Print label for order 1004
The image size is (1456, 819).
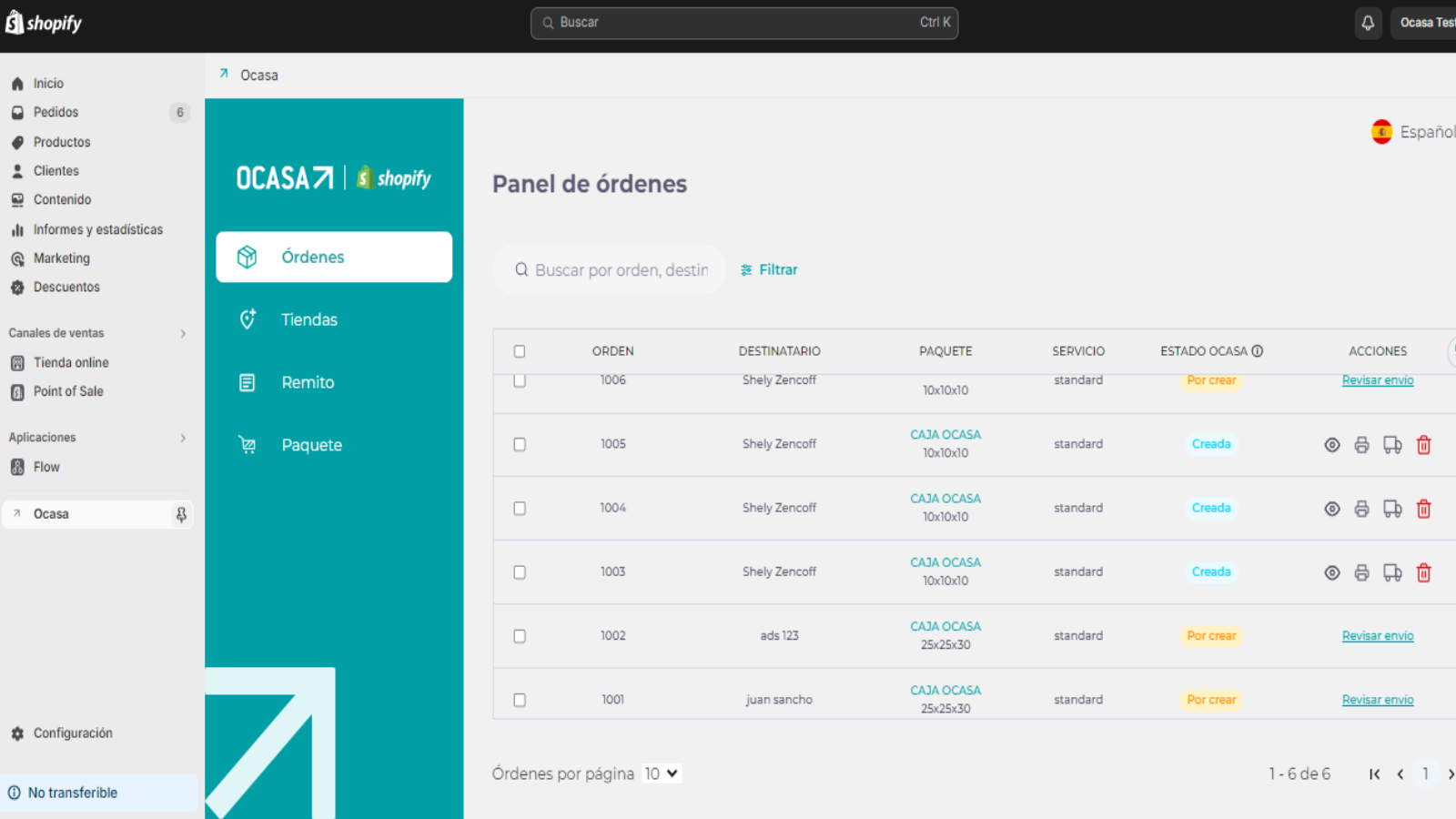1361,509
